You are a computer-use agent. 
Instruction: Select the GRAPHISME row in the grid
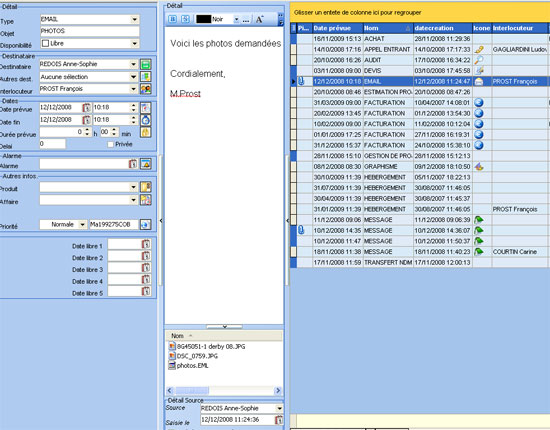pyautogui.click(x=420, y=167)
